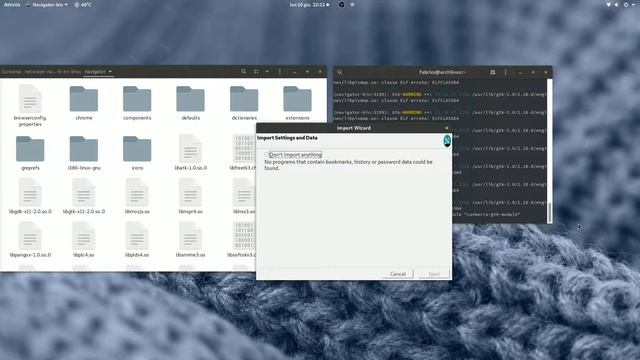Click the volume icon in top bar

pos(616,5)
